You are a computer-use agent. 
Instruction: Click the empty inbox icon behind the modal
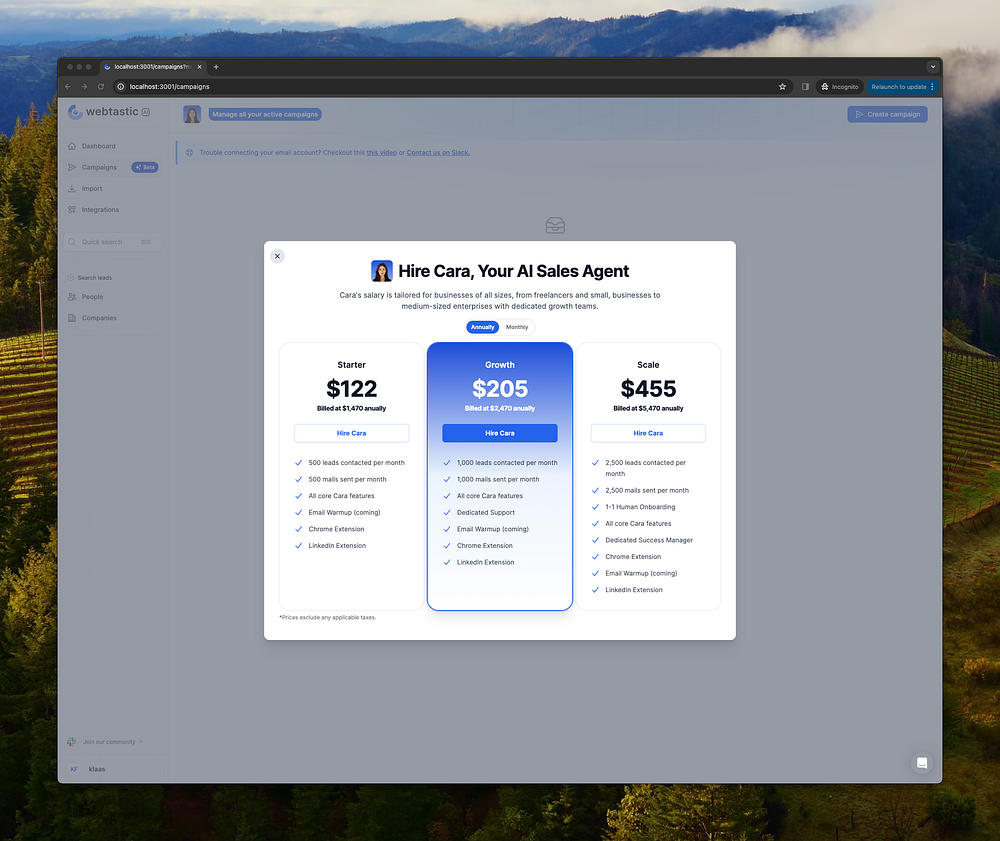click(555, 225)
